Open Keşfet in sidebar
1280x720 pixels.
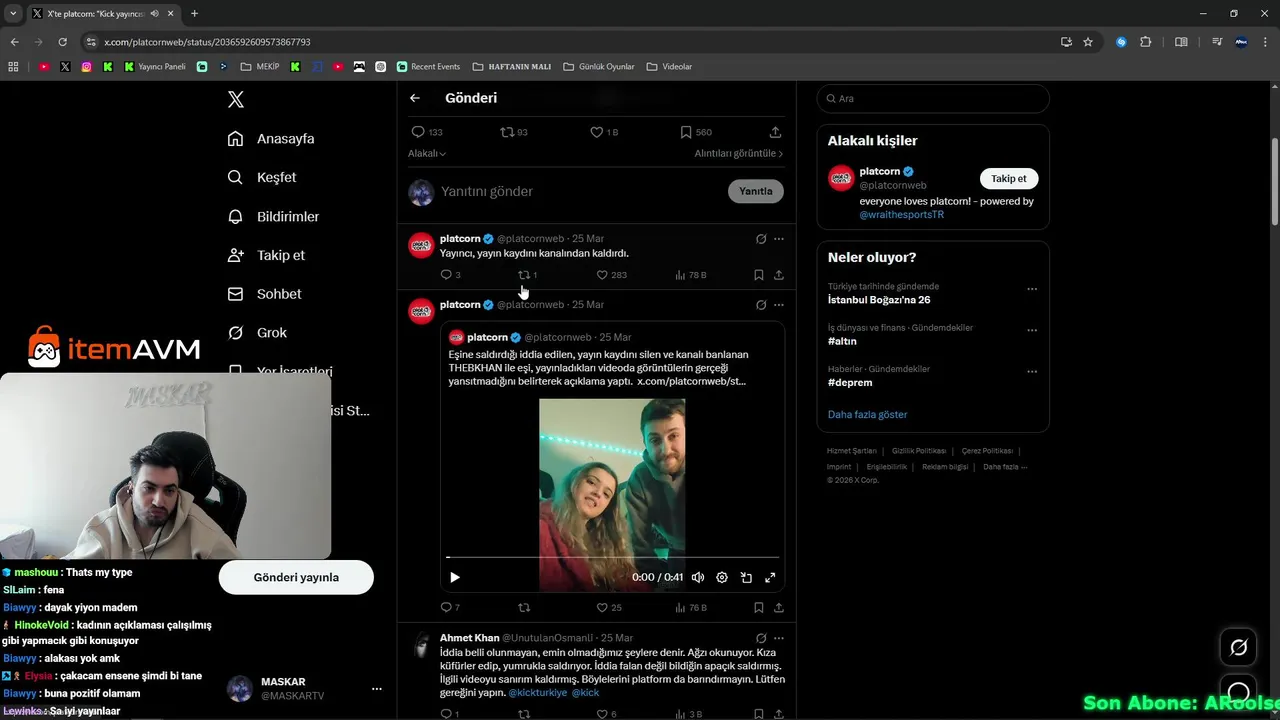[262, 177]
